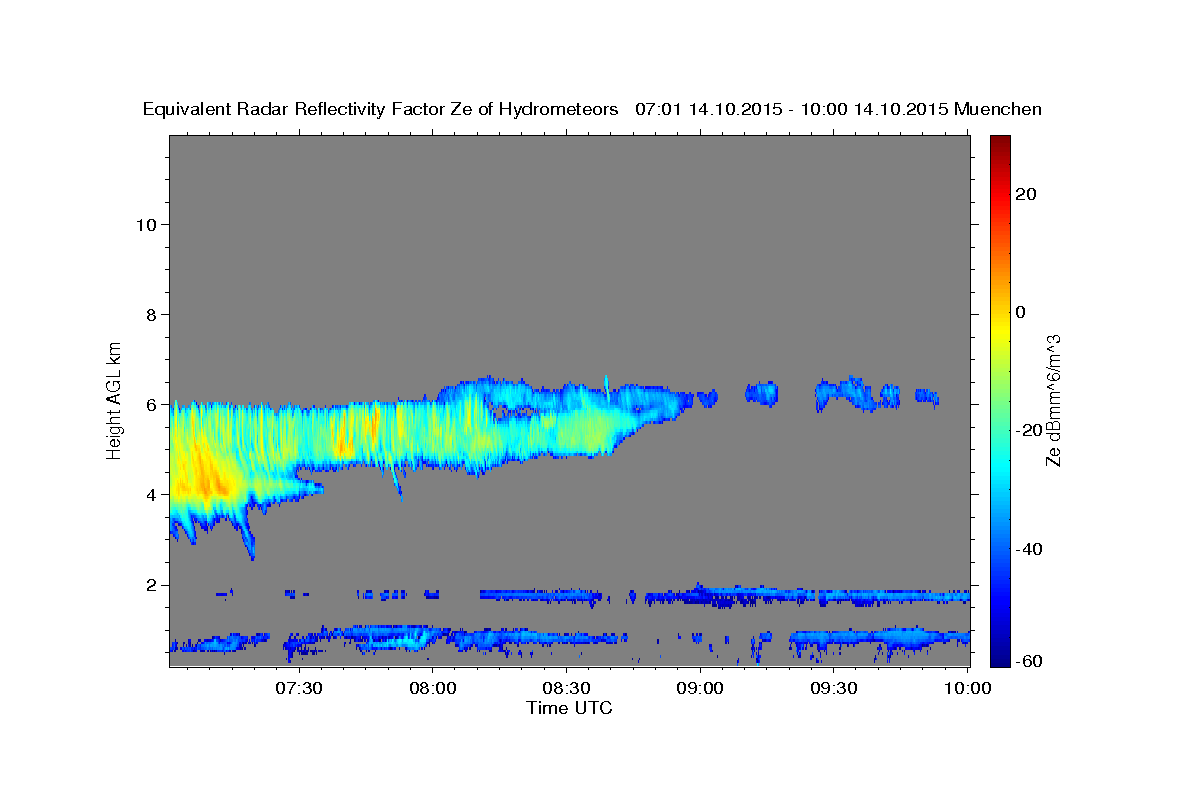Click the colorbar value -20

(x=1030, y=430)
